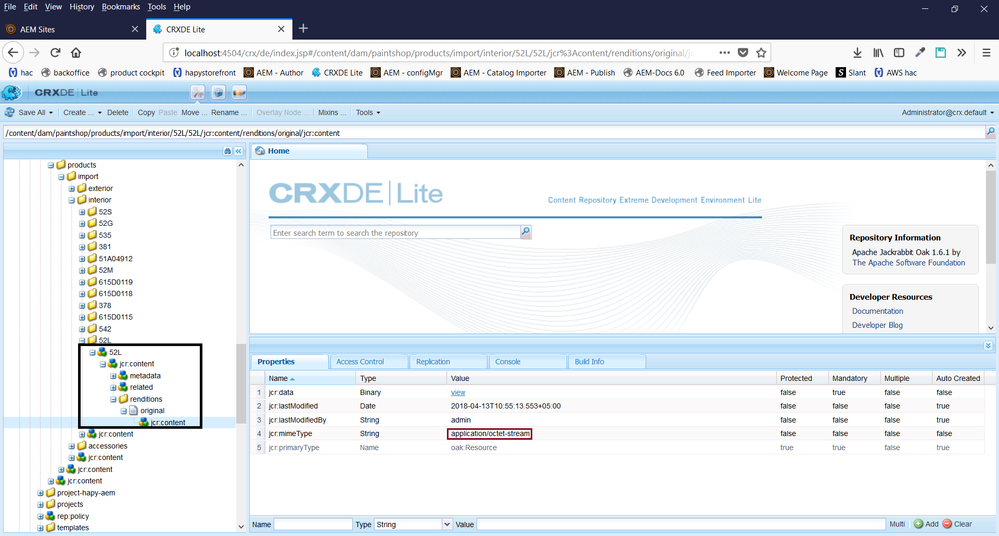
Task: Click the property Name input field
Action: [x=313, y=524]
